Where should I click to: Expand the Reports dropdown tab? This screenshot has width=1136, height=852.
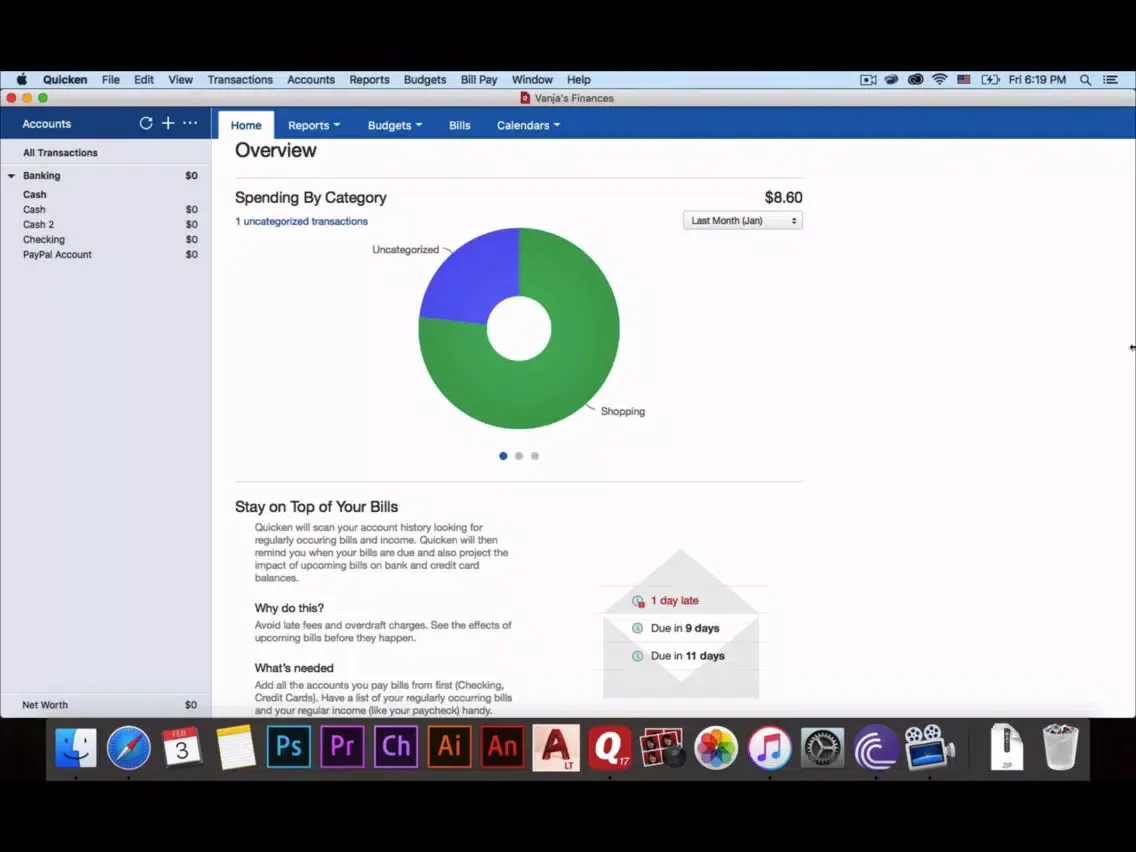[x=314, y=125]
